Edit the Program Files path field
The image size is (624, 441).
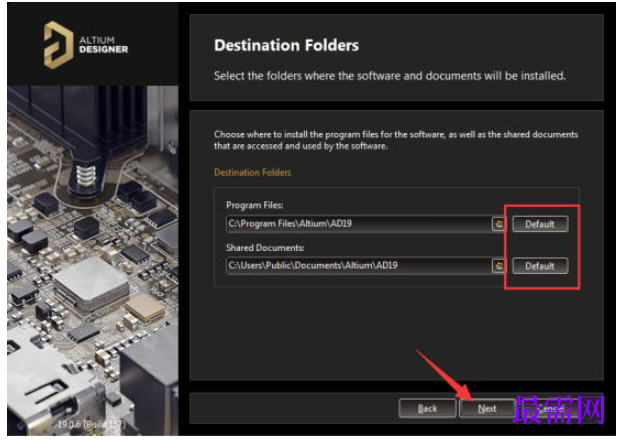click(x=359, y=224)
